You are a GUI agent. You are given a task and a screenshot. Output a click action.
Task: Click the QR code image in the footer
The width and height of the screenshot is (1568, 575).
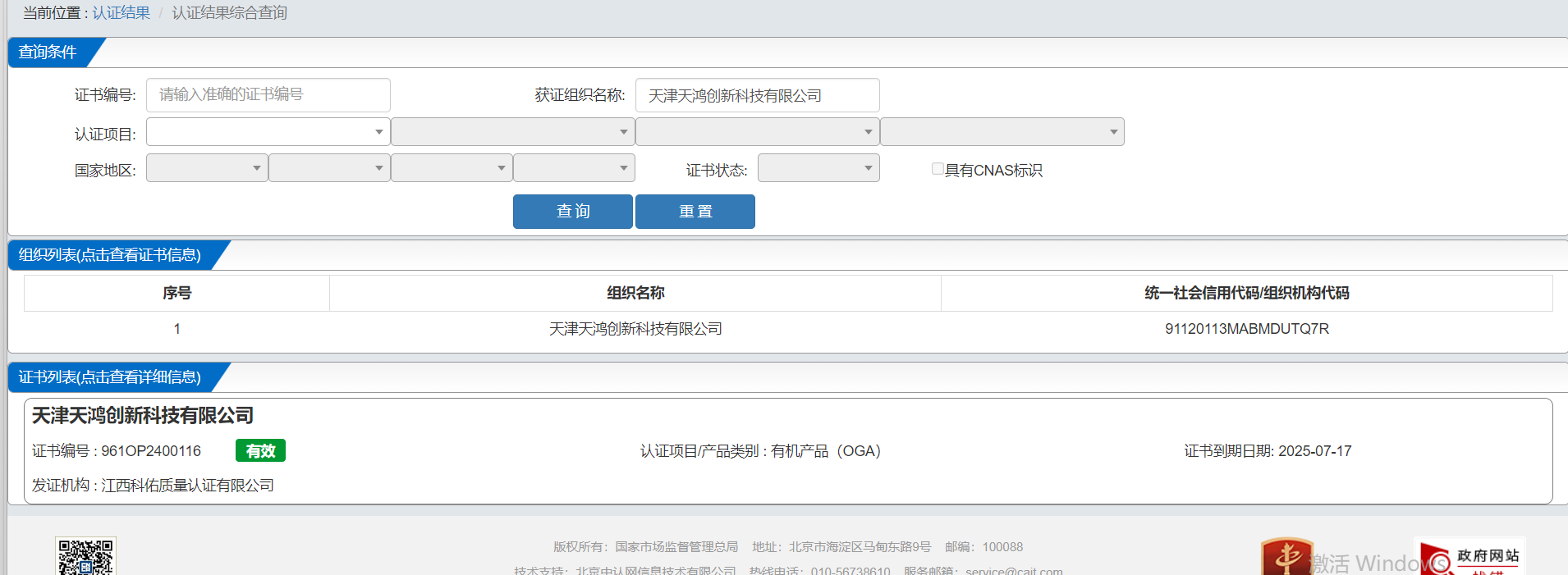click(x=85, y=557)
